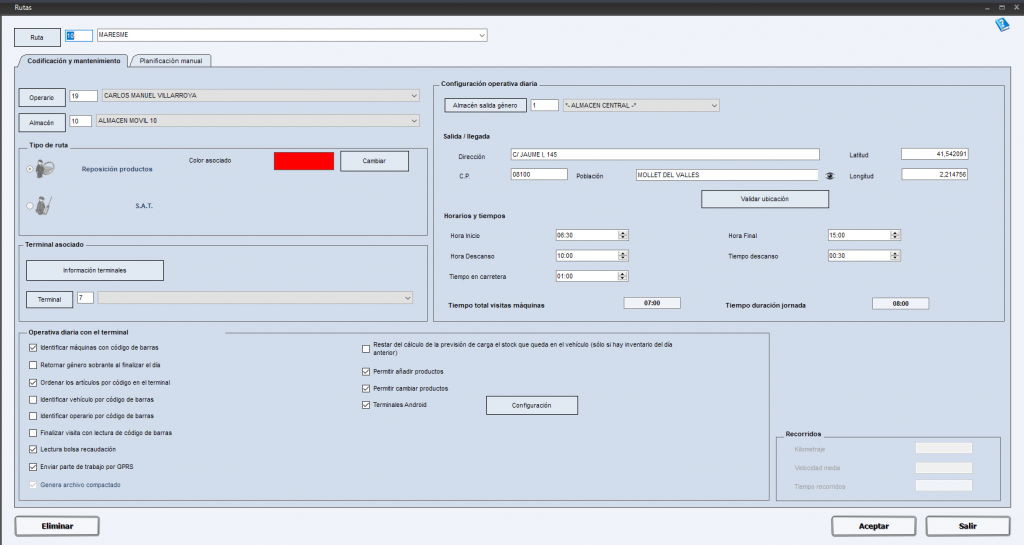Toggle Permitir añadir productos checkbox
This screenshot has width=1024, height=545.
(x=366, y=371)
